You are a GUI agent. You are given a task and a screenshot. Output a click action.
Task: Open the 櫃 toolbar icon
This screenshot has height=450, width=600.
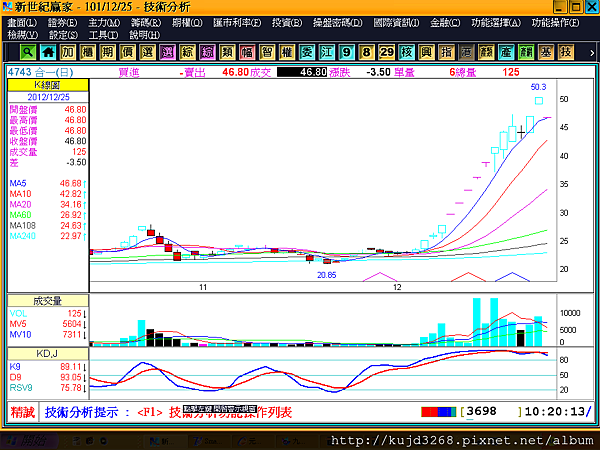coord(88,52)
